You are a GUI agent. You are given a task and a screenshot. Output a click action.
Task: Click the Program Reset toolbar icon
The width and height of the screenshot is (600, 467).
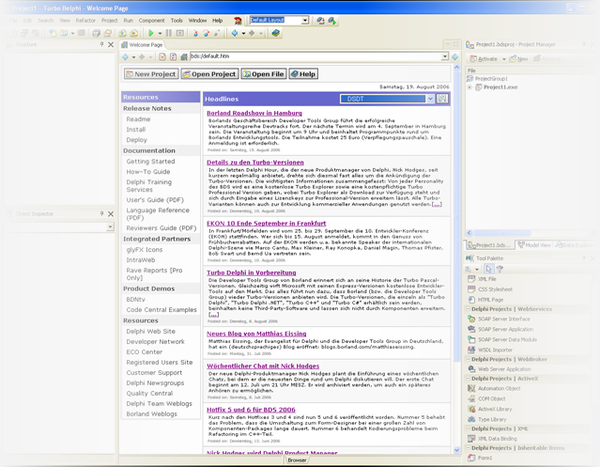(179, 33)
